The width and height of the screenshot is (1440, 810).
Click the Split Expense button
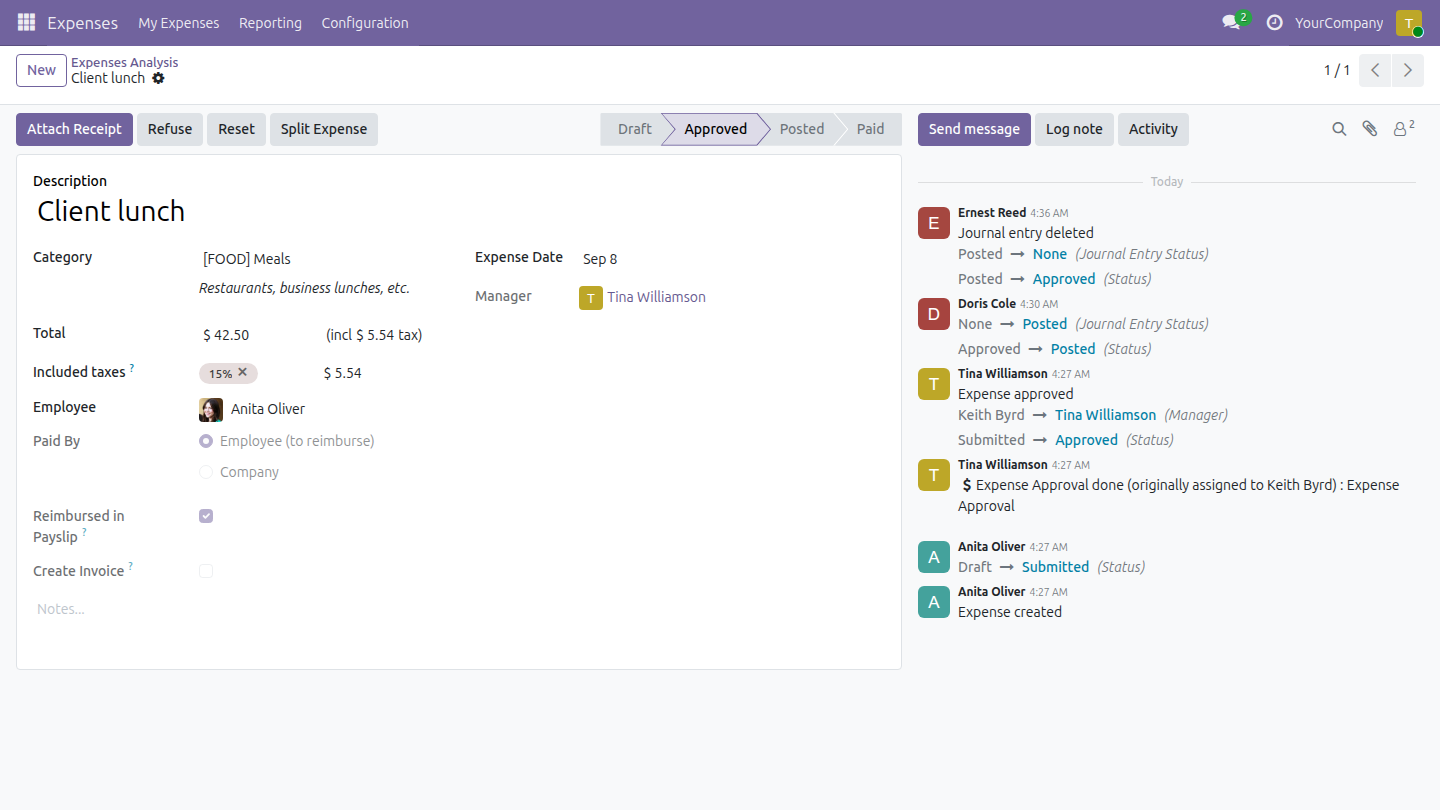tap(324, 129)
